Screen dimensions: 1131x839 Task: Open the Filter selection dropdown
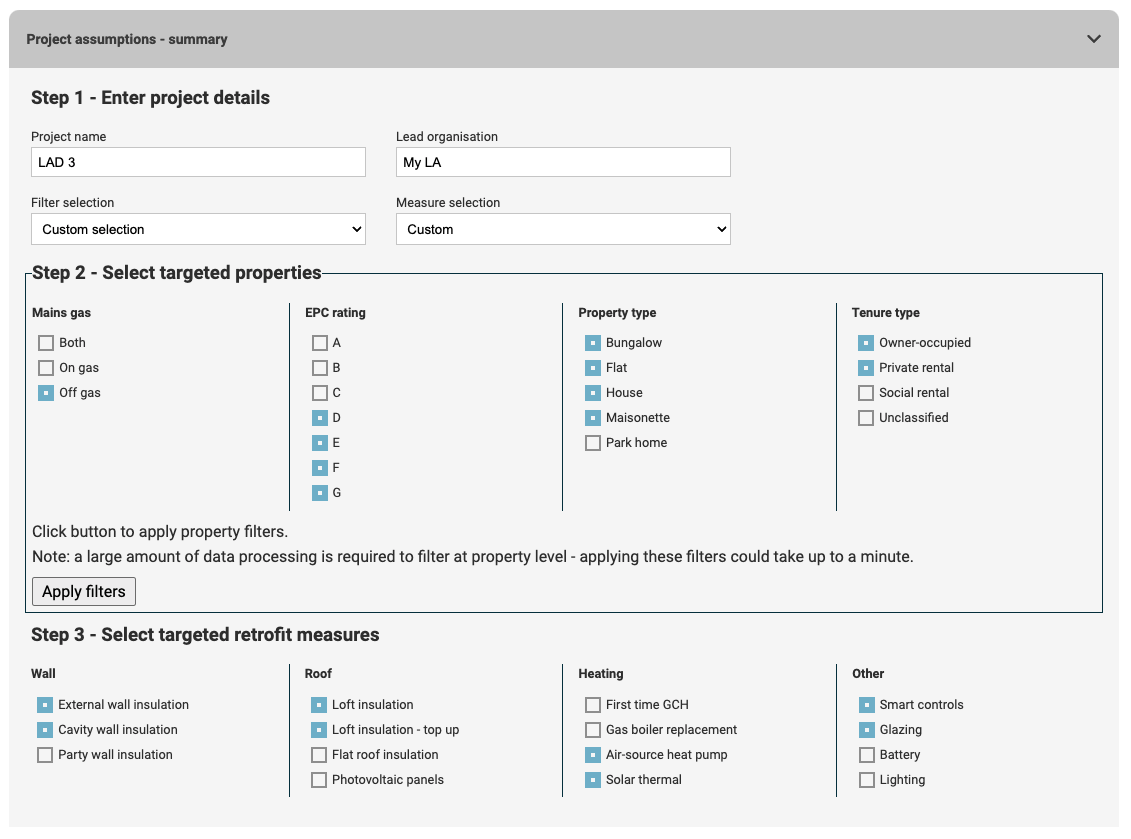pyautogui.click(x=198, y=229)
